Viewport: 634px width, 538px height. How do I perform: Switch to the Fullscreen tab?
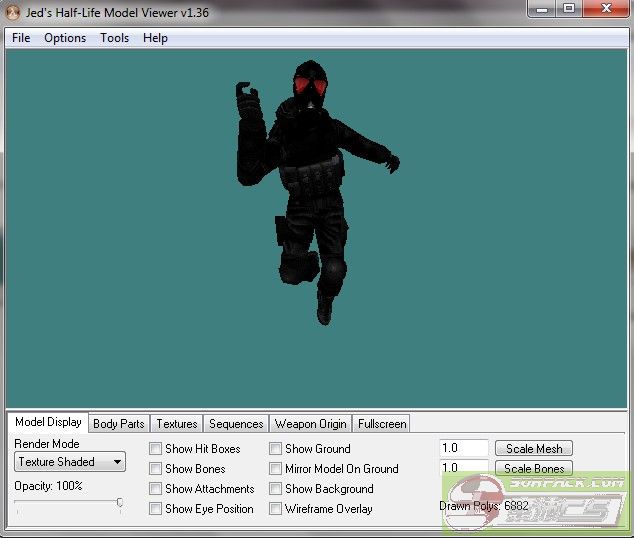[x=382, y=424]
